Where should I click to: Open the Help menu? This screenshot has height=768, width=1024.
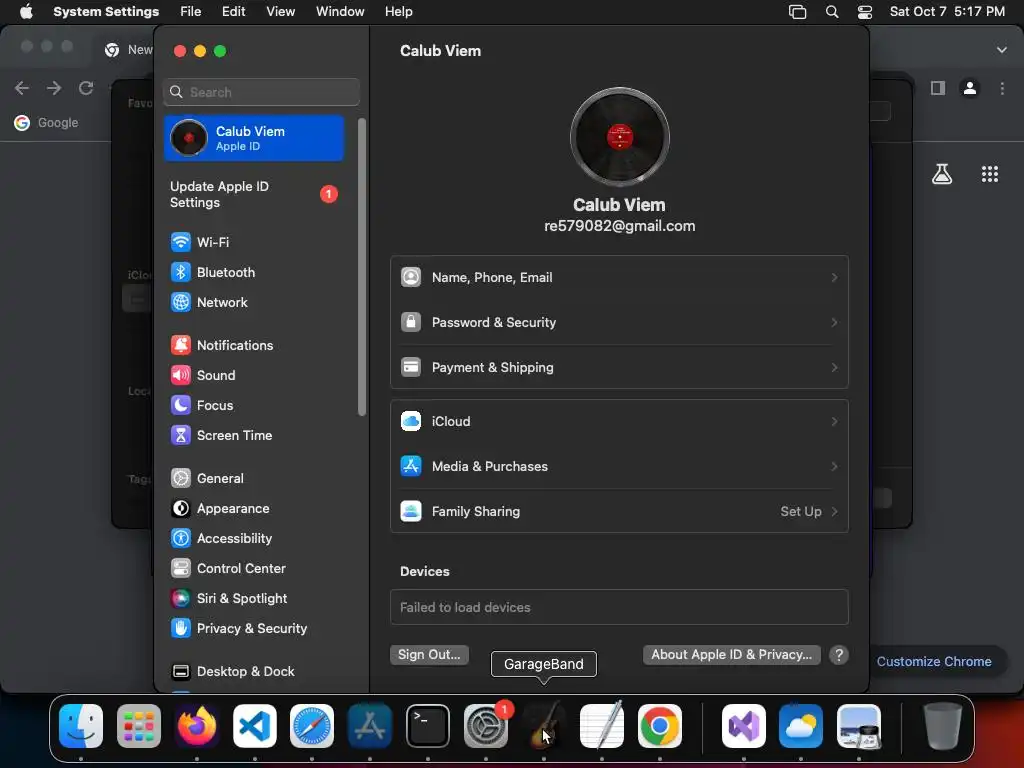coord(398,11)
